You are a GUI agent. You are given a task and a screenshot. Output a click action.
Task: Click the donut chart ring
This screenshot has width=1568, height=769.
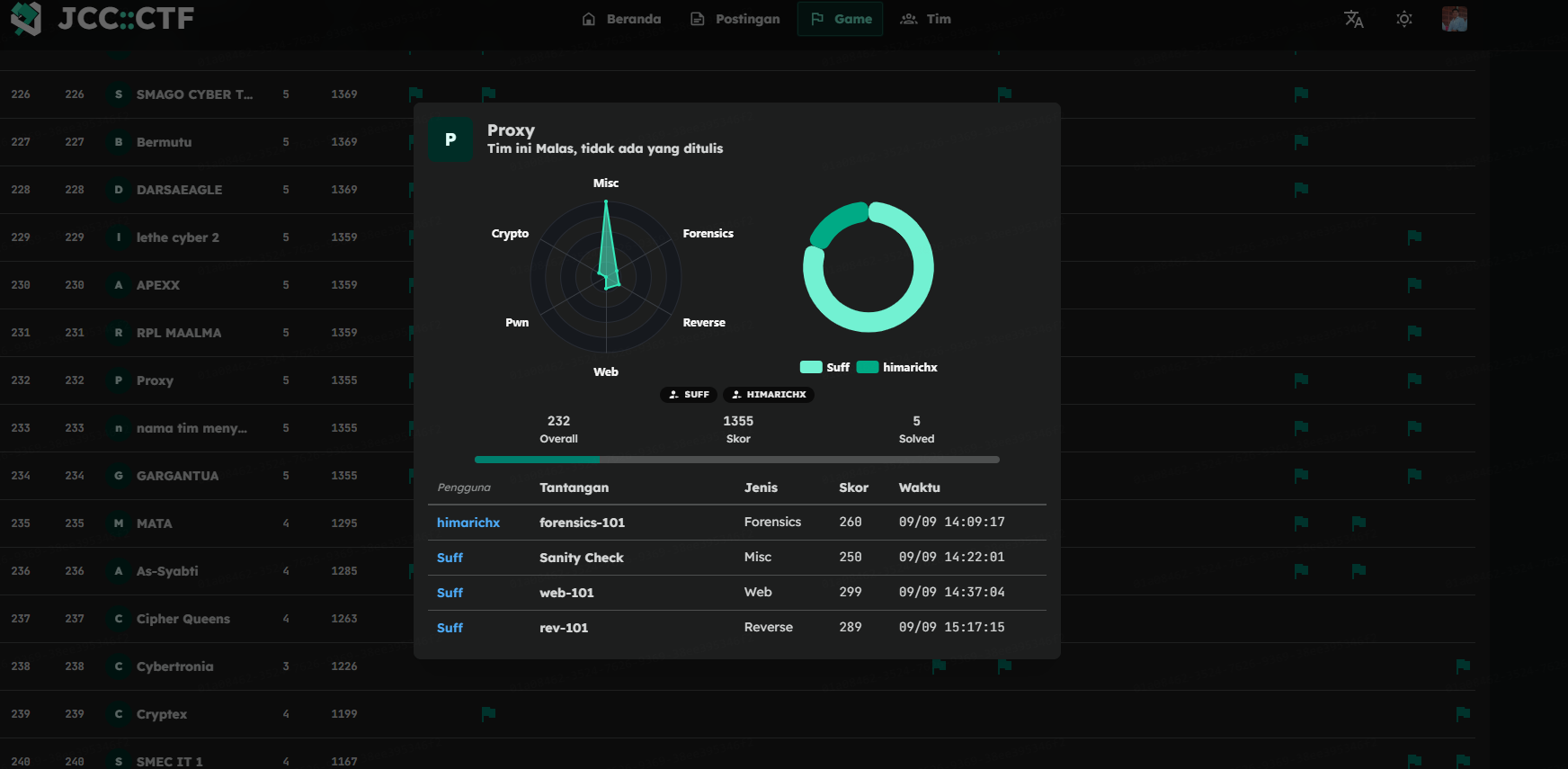tap(869, 267)
